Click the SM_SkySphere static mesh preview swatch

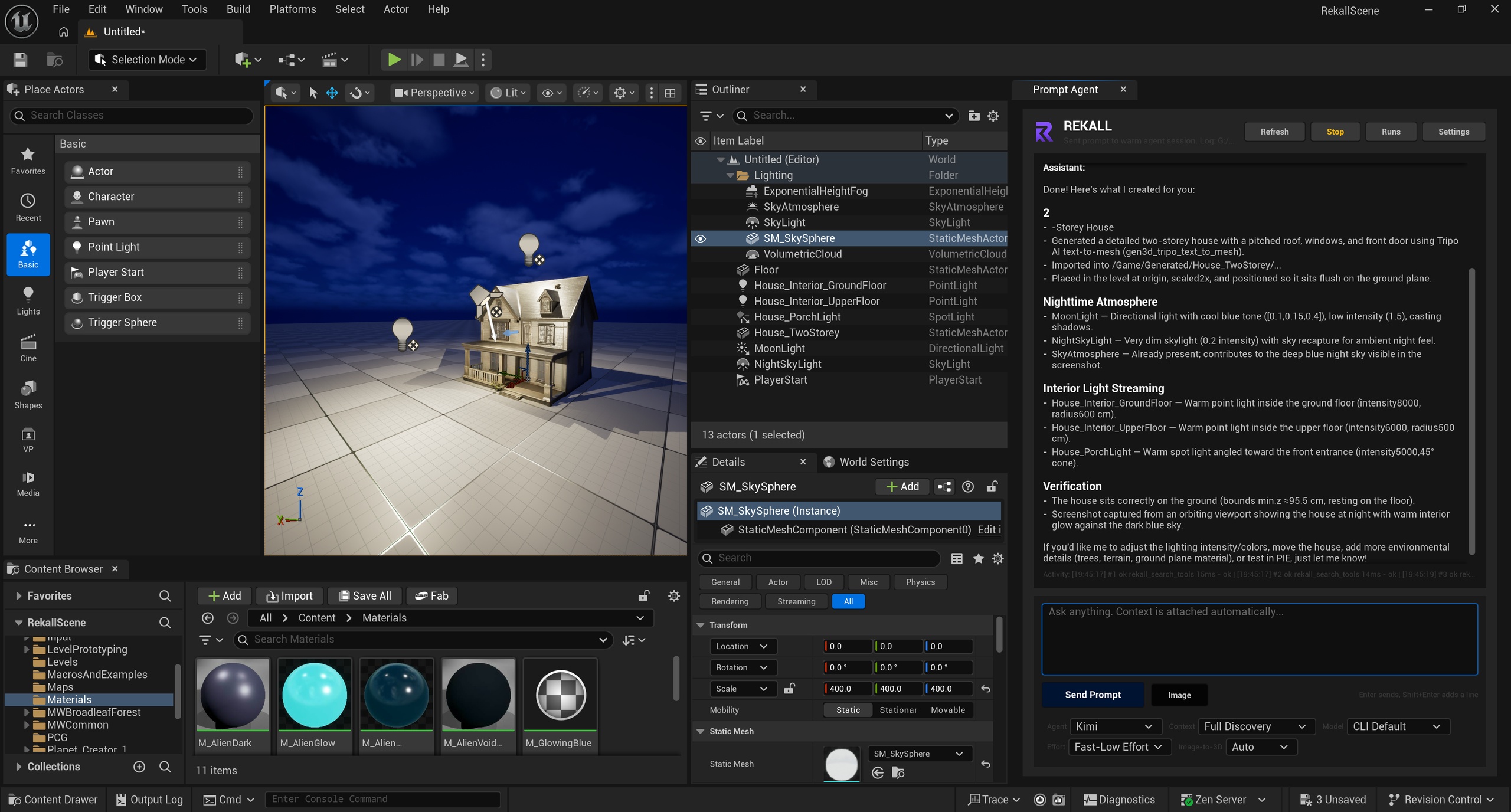841,764
